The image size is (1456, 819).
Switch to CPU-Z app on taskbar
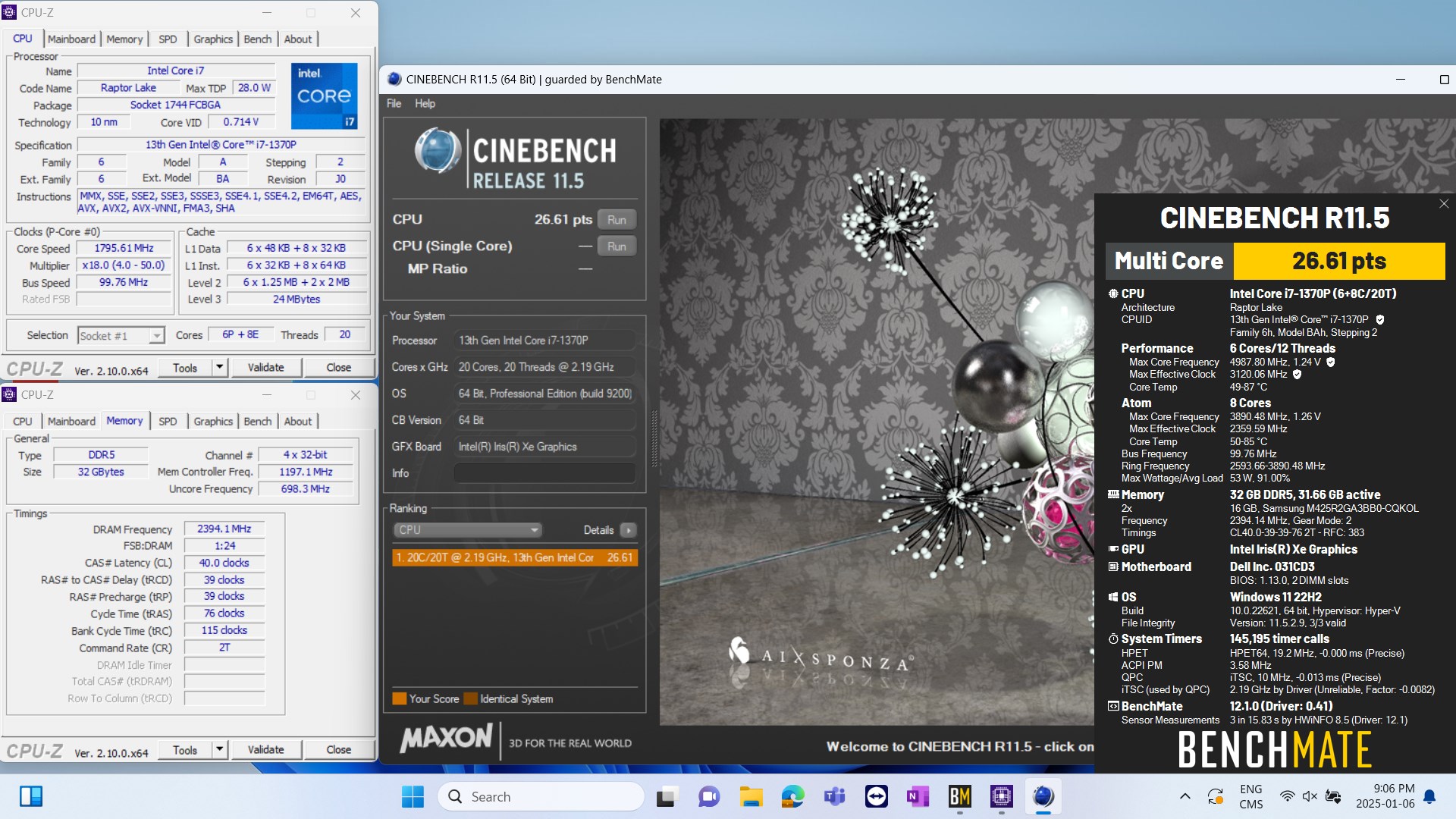(x=1002, y=796)
